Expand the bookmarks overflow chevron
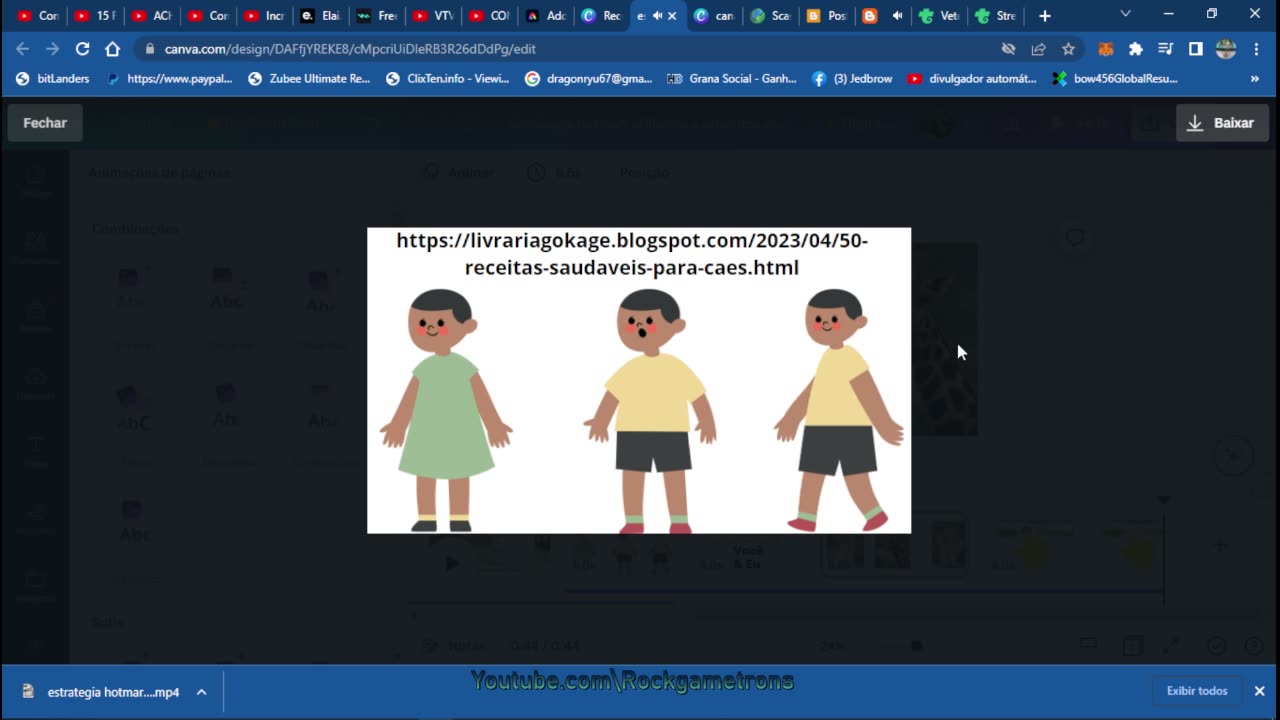 pyautogui.click(x=1255, y=78)
